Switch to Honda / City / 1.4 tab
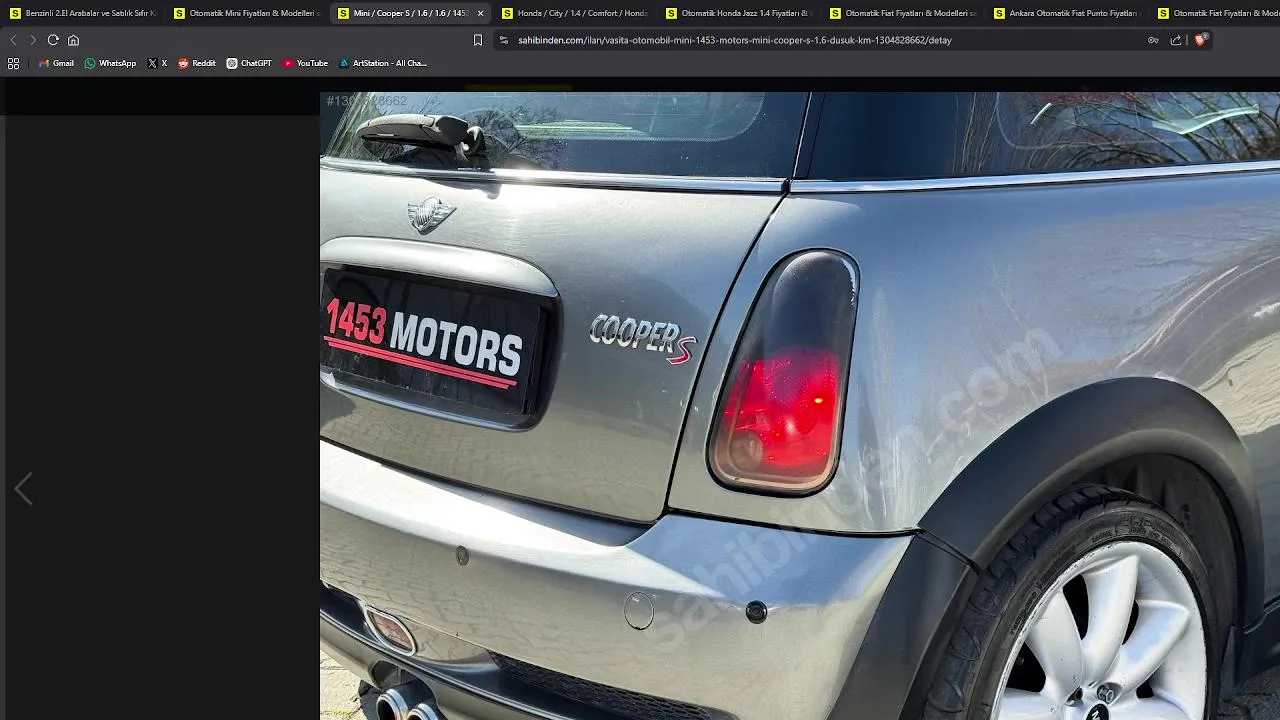 tap(574, 13)
